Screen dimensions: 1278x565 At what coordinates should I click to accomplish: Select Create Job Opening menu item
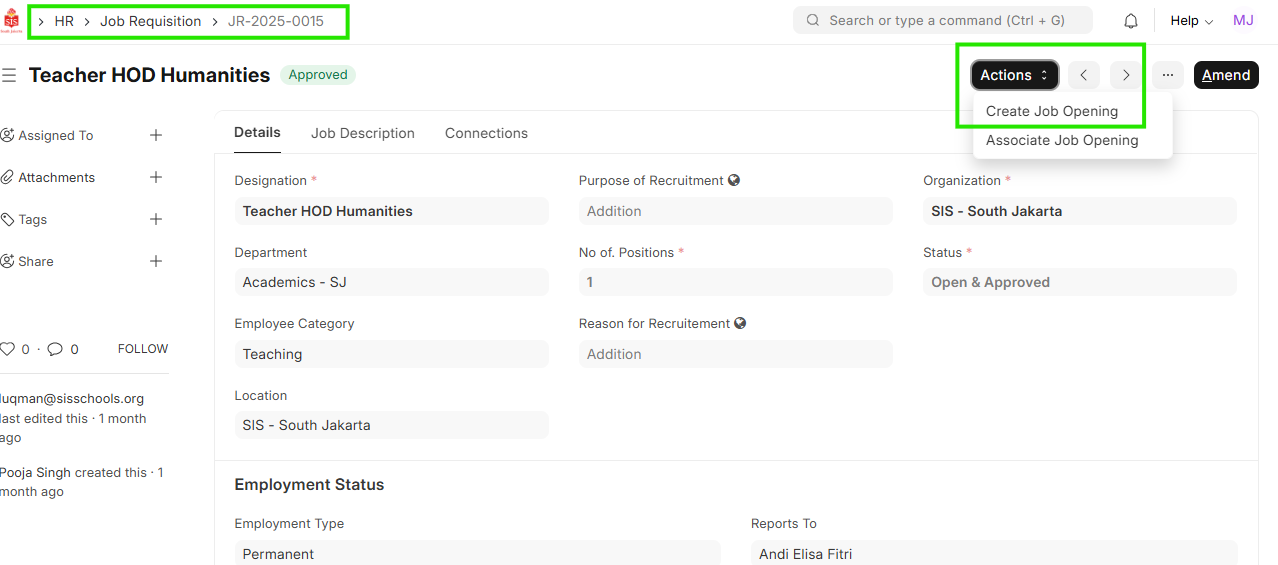tap(1052, 111)
